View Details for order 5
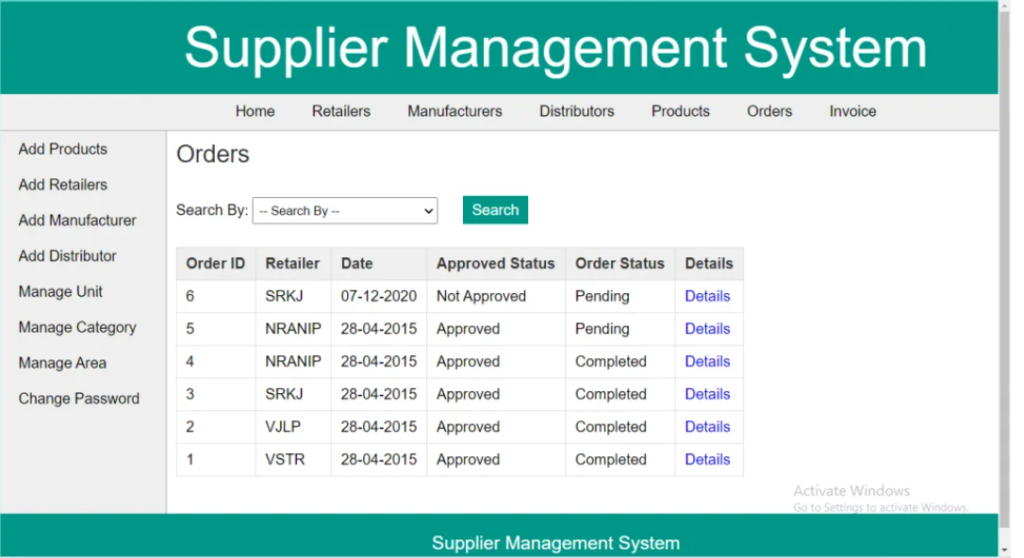Viewport: 1024px width, 558px height. 707,329
